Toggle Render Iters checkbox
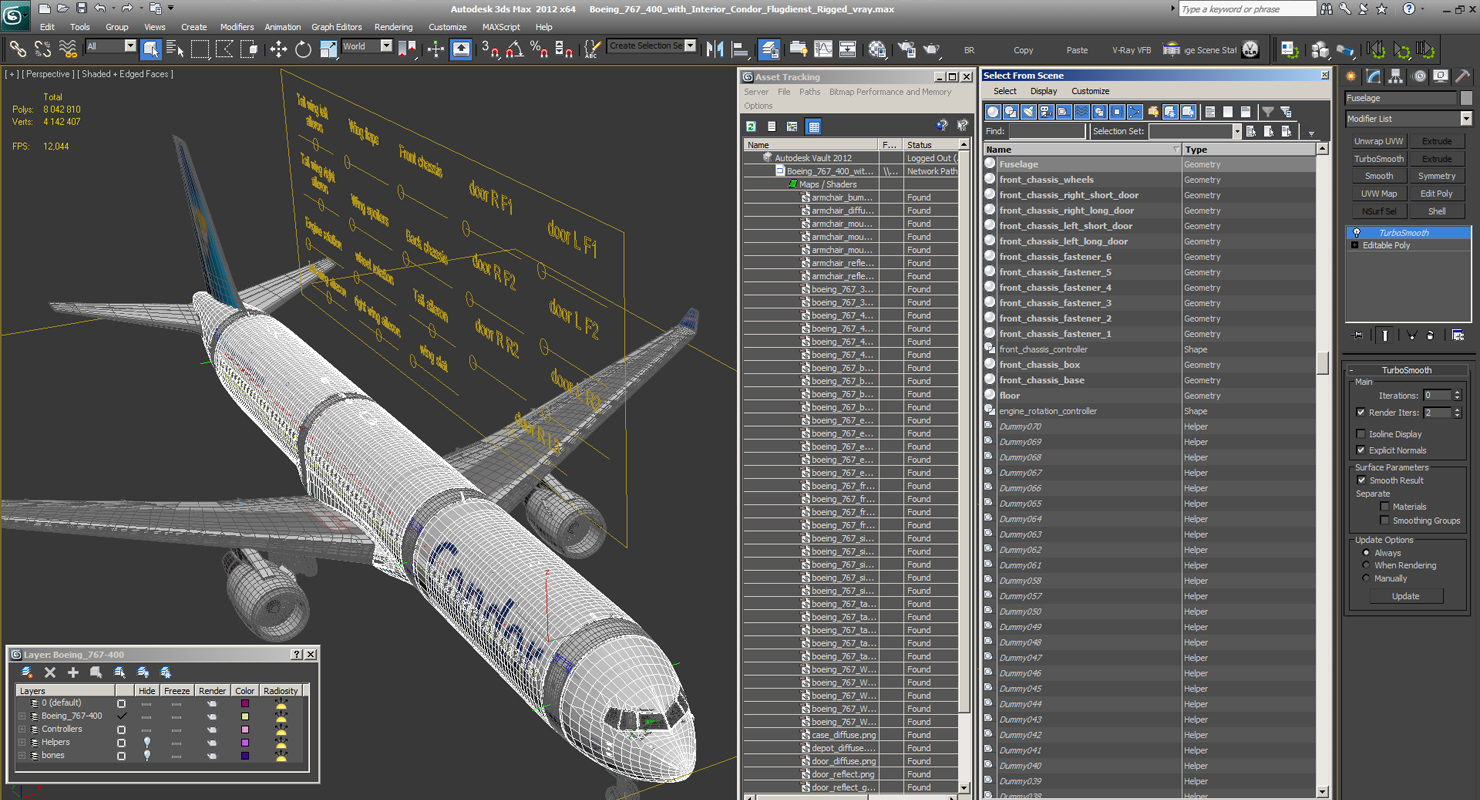 (x=1360, y=412)
